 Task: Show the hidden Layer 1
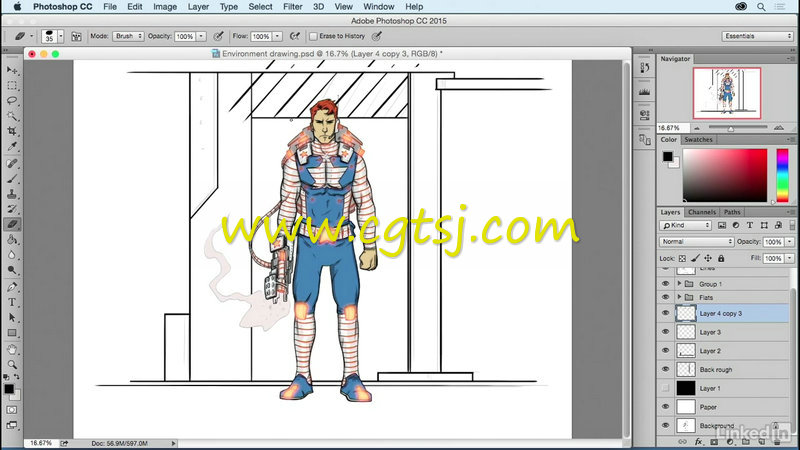click(665, 388)
